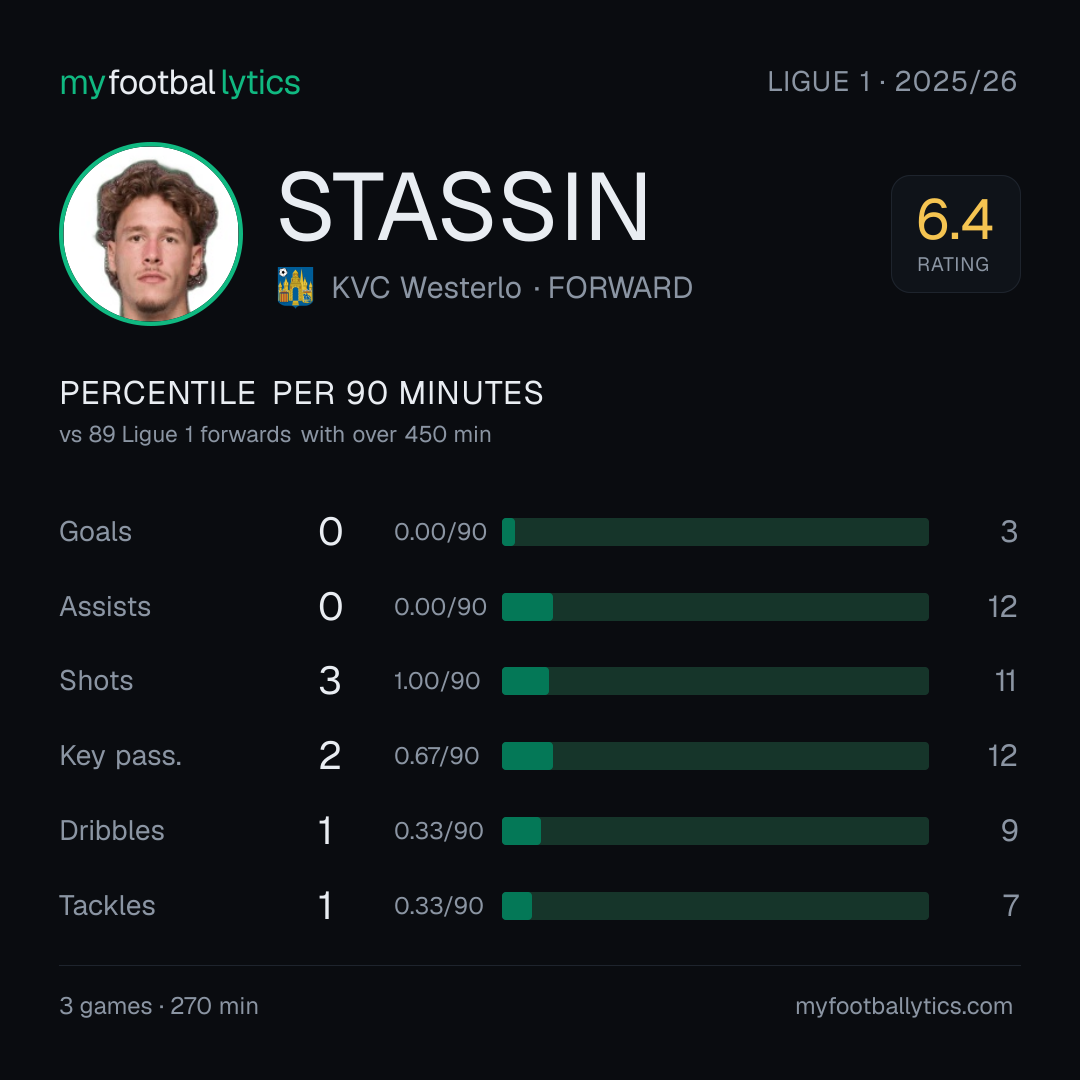Click the KVC Westerlo club crest icon
The image size is (1080, 1080).
click(x=295, y=287)
